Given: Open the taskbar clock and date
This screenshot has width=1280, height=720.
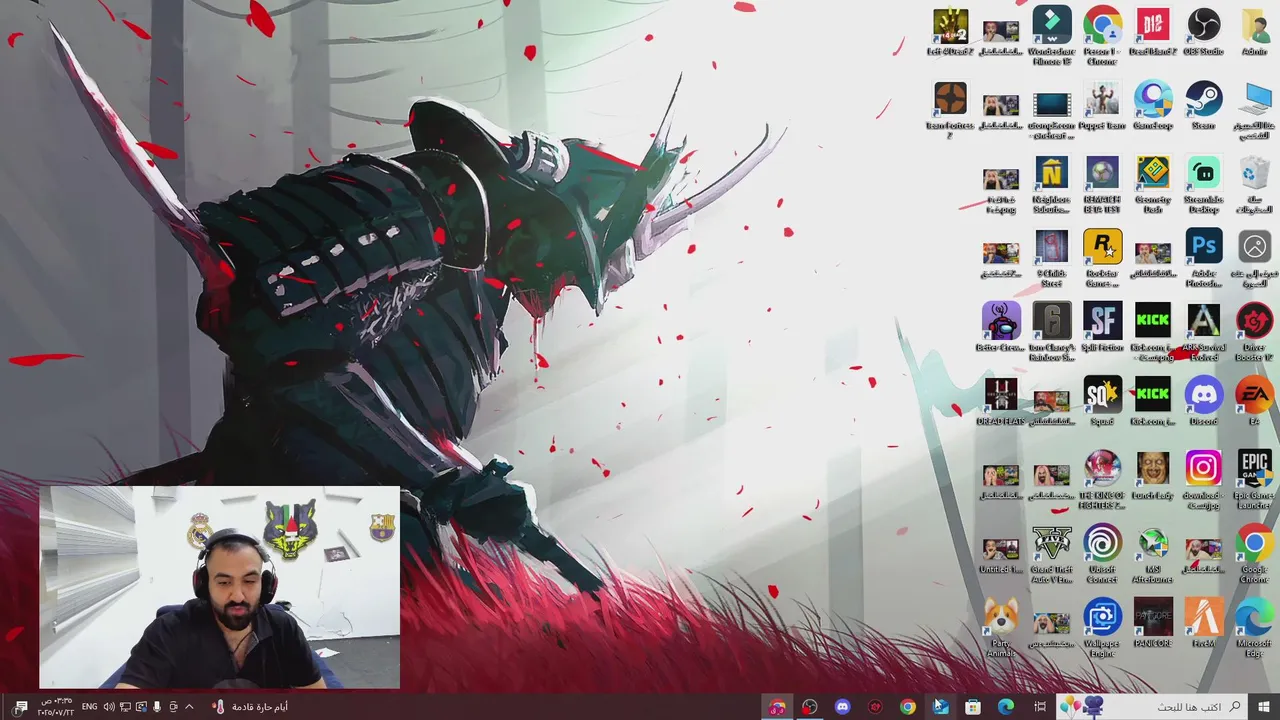Looking at the screenshot, I should click(55, 707).
